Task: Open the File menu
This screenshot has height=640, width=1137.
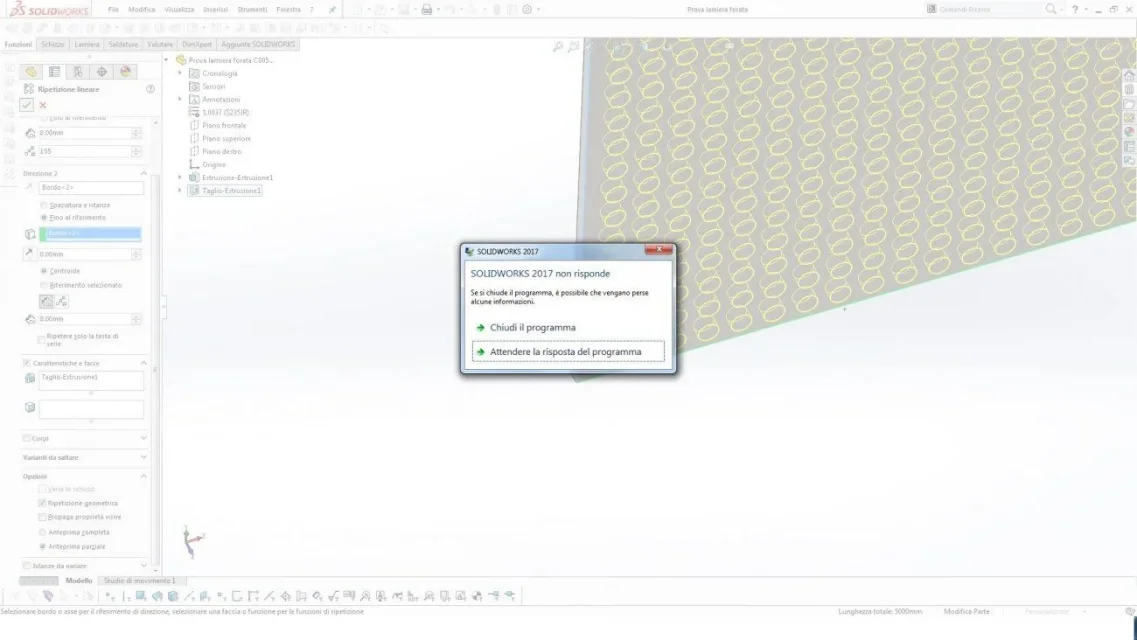Action: [x=113, y=9]
